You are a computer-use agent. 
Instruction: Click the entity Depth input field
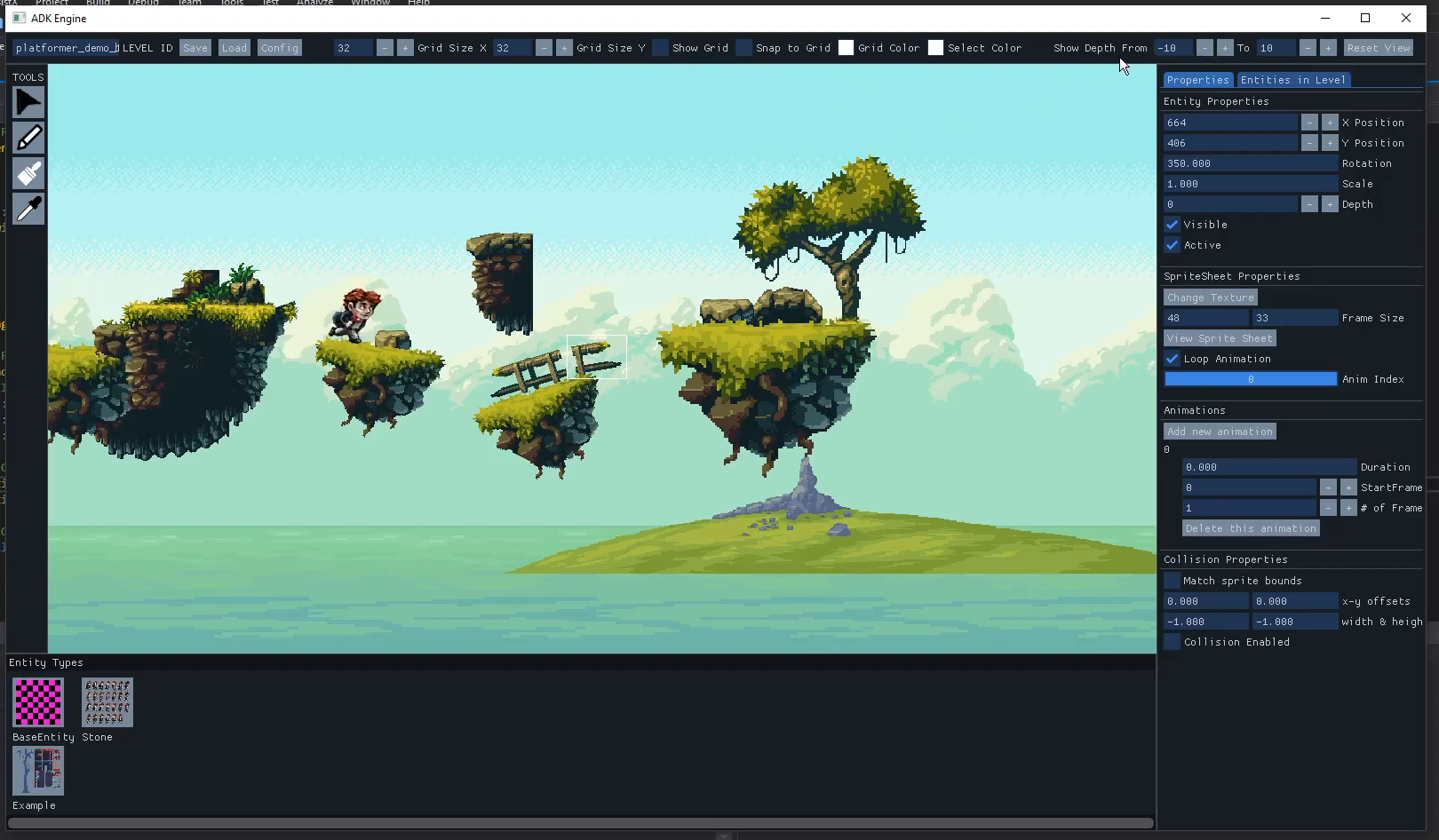[x=1230, y=204]
